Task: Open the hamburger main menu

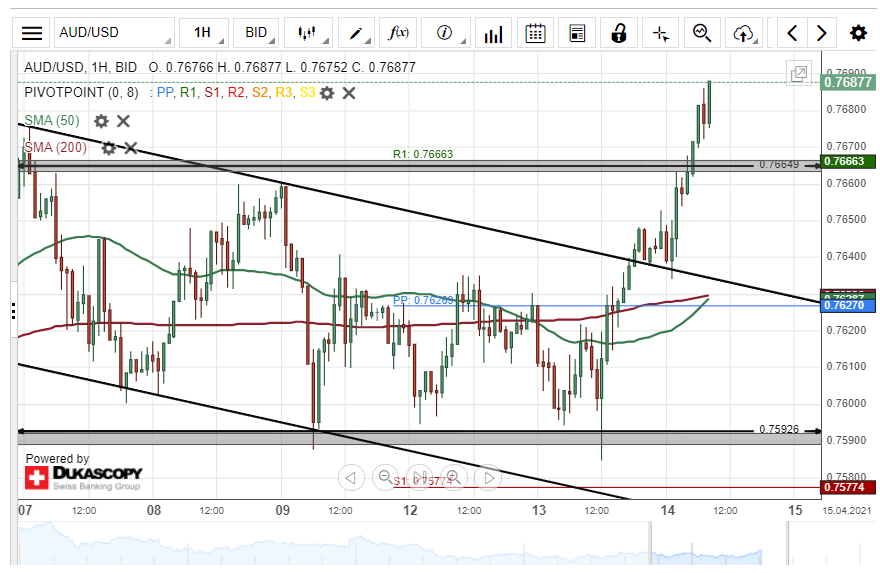Action: click(x=32, y=33)
